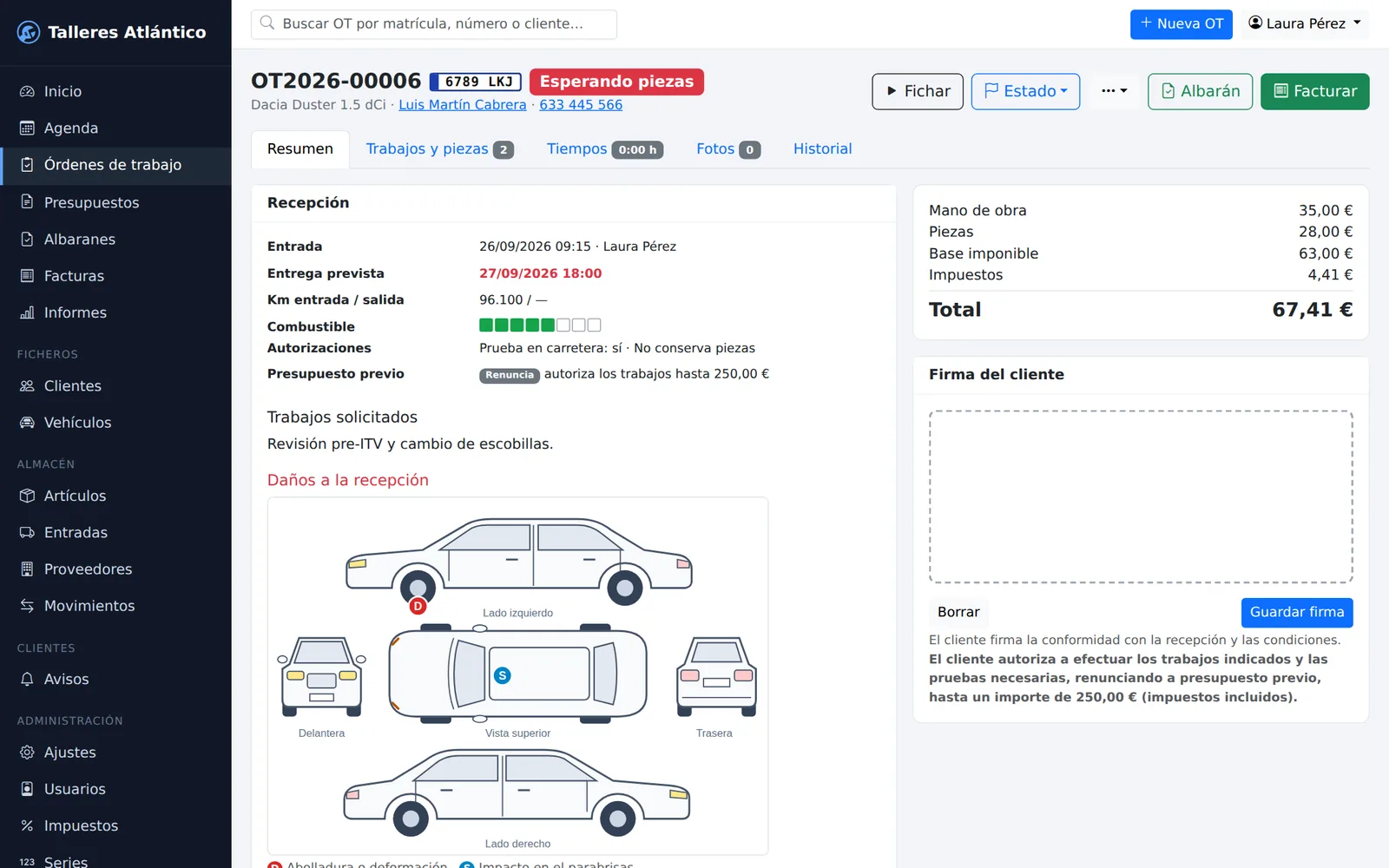Image resolution: width=1389 pixels, height=868 pixels.
Task: Open Facturas icon in sidebar
Action: click(x=27, y=276)
